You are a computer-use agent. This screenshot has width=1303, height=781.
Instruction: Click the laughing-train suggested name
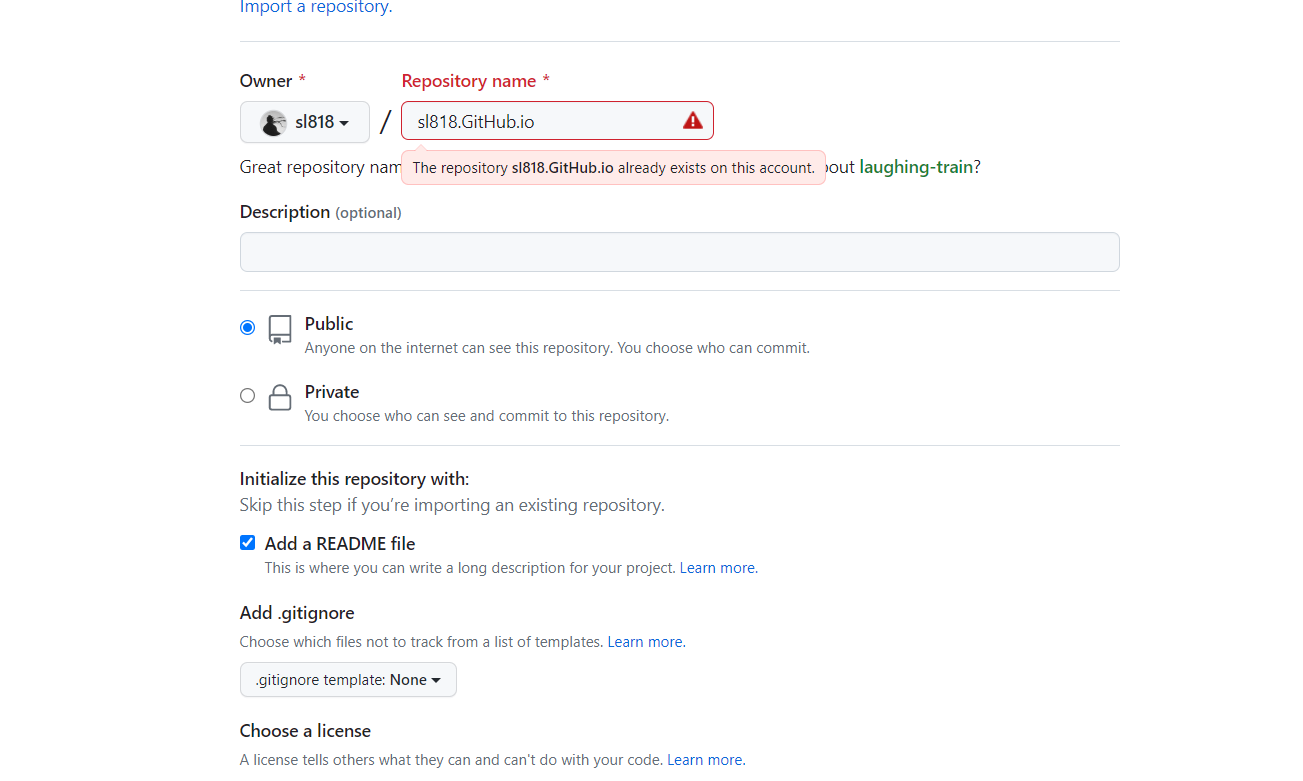(x=916, y=167)
